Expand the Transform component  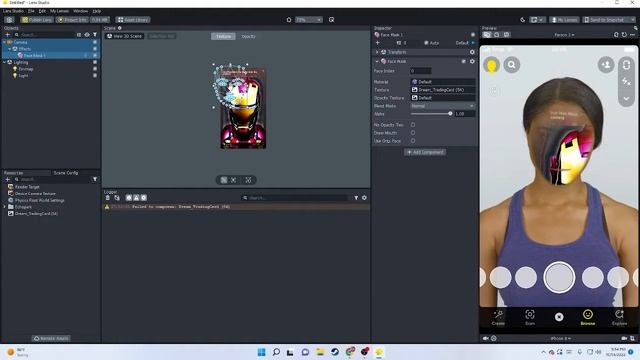click(x=377, y=52)
